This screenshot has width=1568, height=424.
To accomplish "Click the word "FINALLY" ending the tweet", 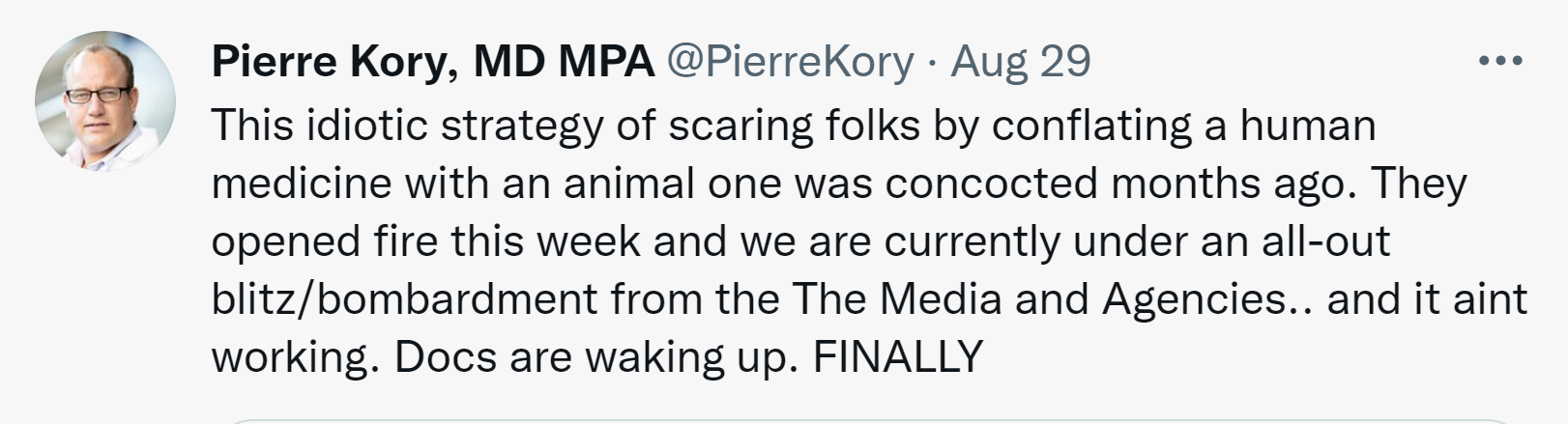I will [897, 356].
